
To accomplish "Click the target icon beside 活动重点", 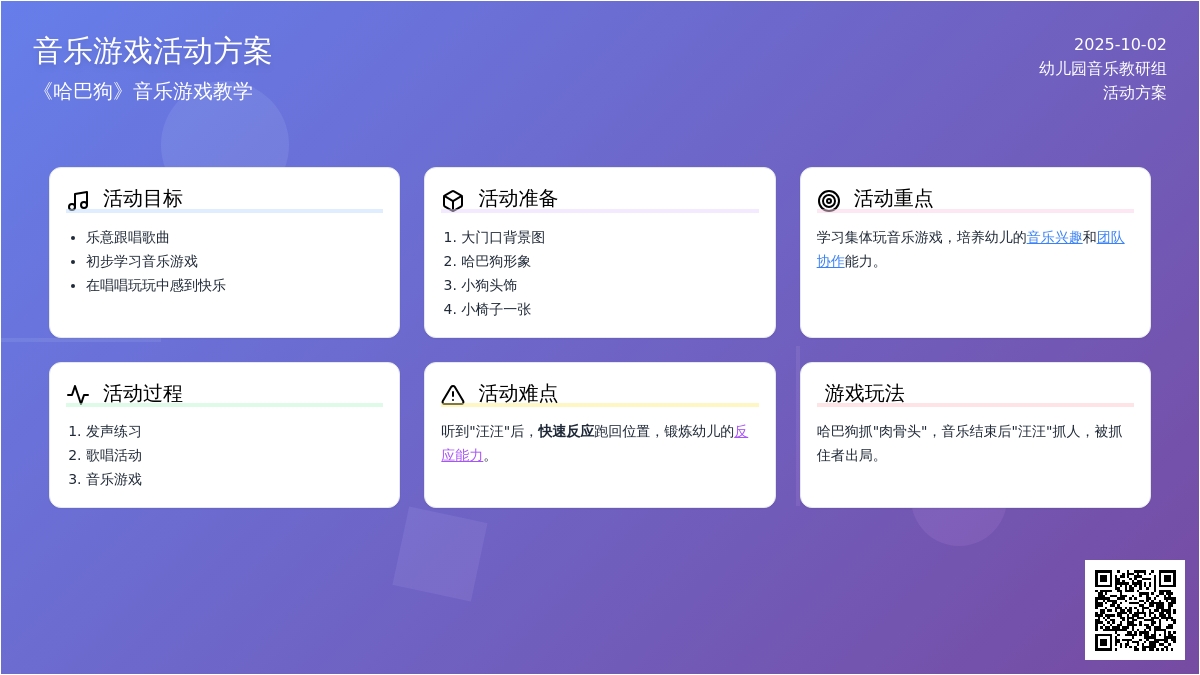I will tap(828, 200).
